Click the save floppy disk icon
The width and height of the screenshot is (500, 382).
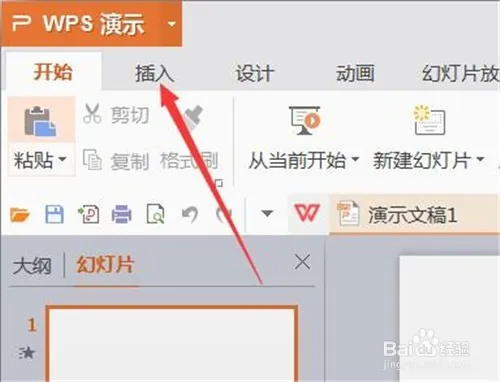coord(54,214)
